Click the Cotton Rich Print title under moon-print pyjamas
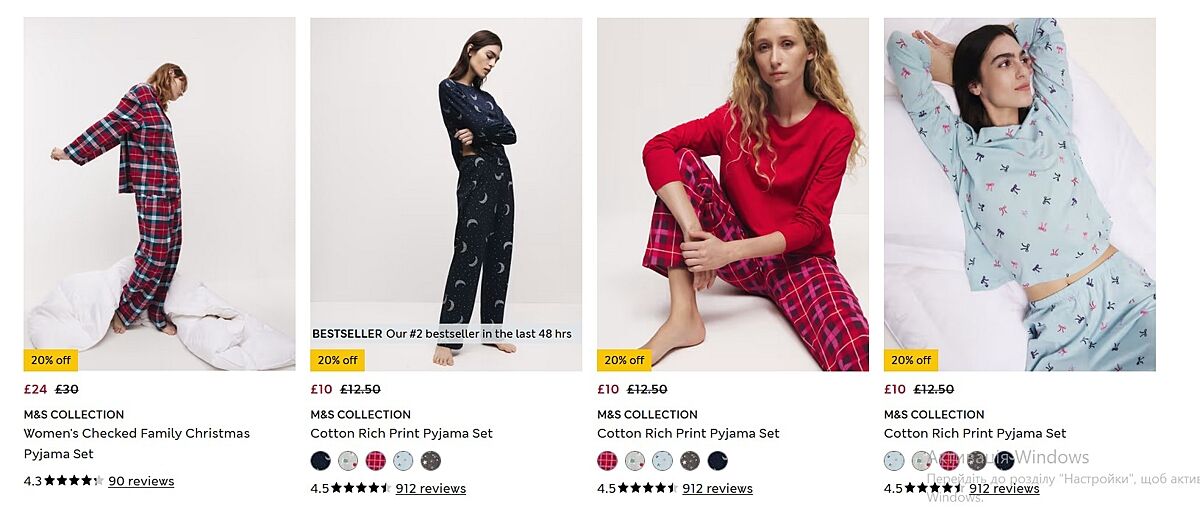Viewport: 1200px width, 509px height. click(x=401, y=434)
